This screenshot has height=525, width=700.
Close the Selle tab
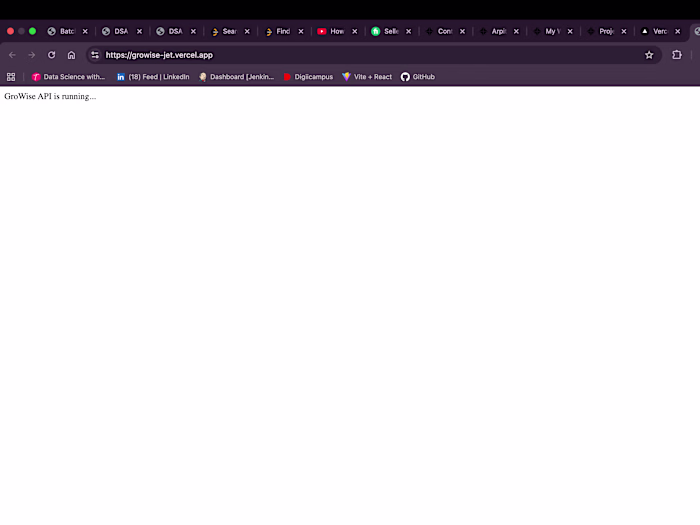(x=408, y=31)
